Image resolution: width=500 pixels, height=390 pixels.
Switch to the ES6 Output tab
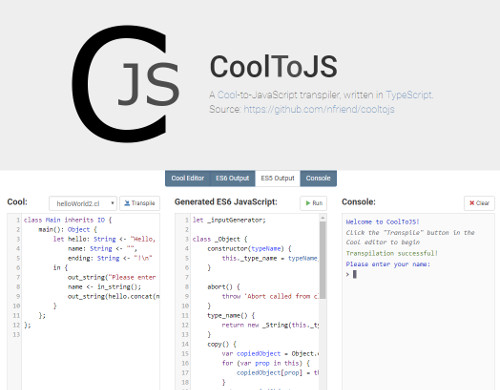coord(232,178)
